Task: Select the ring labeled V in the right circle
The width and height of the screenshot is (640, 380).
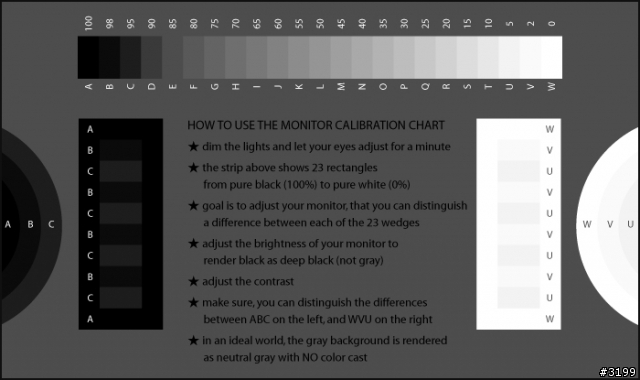Action: (610, 224)
